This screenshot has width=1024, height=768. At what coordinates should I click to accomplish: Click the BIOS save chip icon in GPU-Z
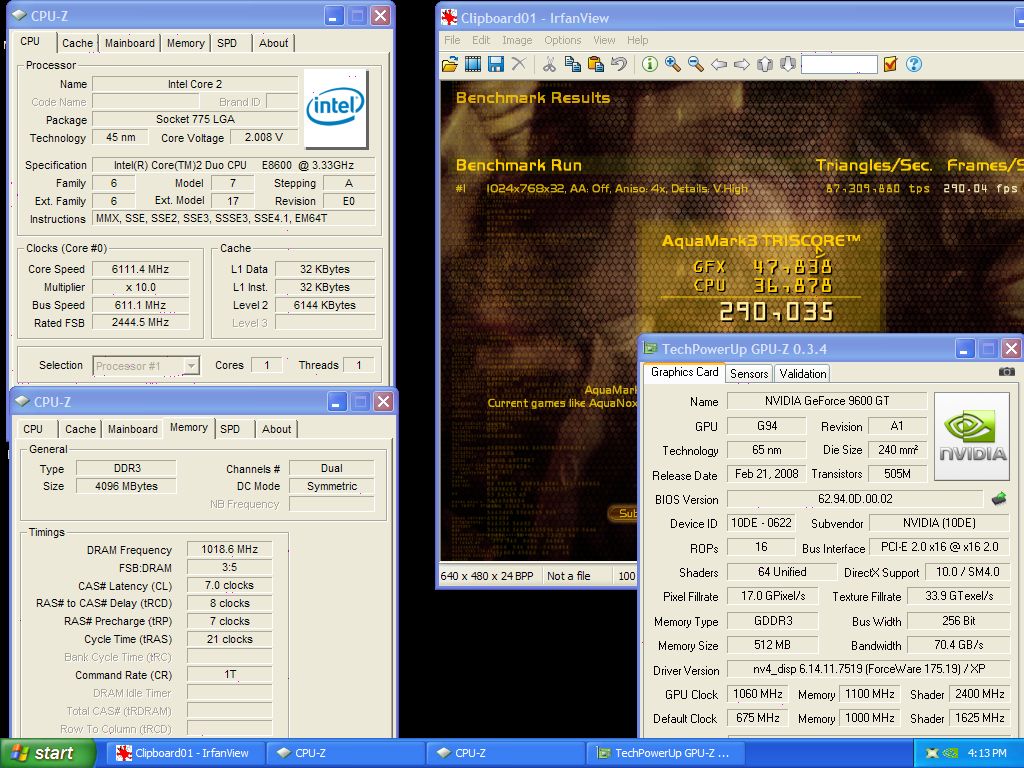coord(999,499)
